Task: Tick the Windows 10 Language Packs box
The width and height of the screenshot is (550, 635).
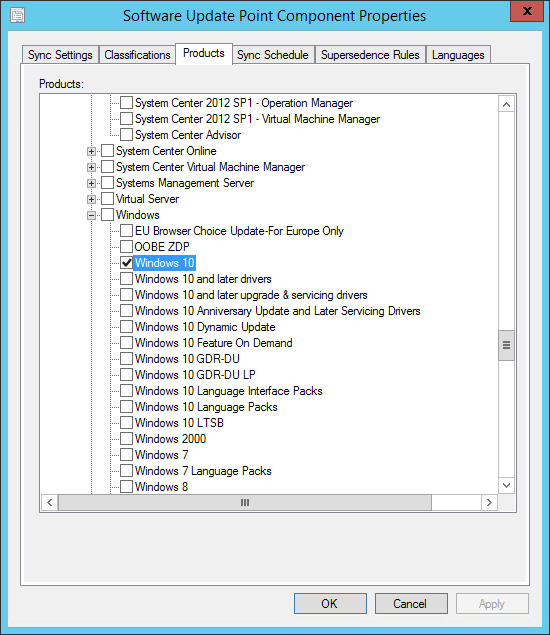Action: 126,407
